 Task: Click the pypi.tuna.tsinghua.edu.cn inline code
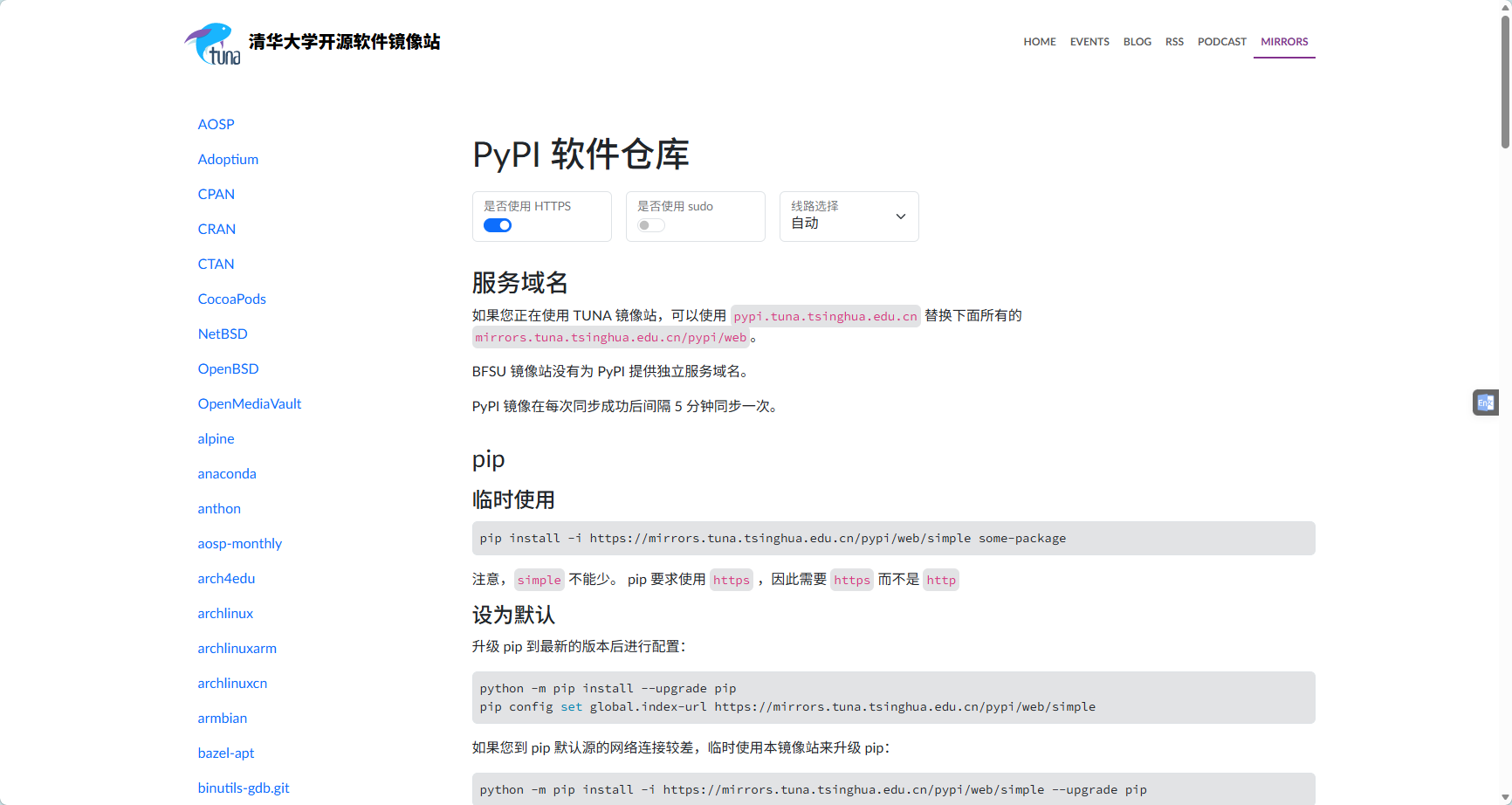tap(826, 316)
